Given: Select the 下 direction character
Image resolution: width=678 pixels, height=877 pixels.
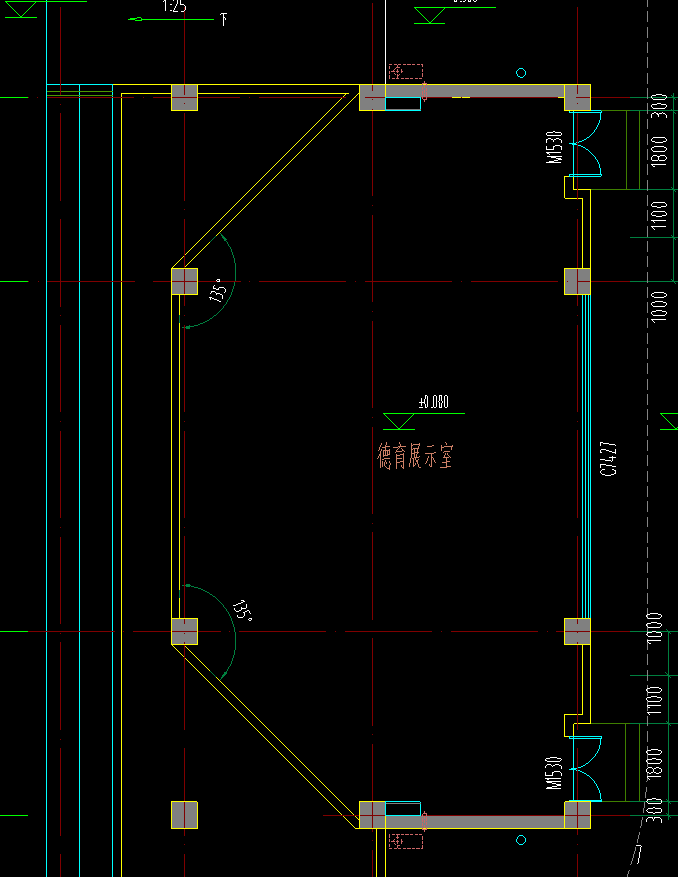Looking at the screenshot, I should pyautogui.click(x=223, y=20).
